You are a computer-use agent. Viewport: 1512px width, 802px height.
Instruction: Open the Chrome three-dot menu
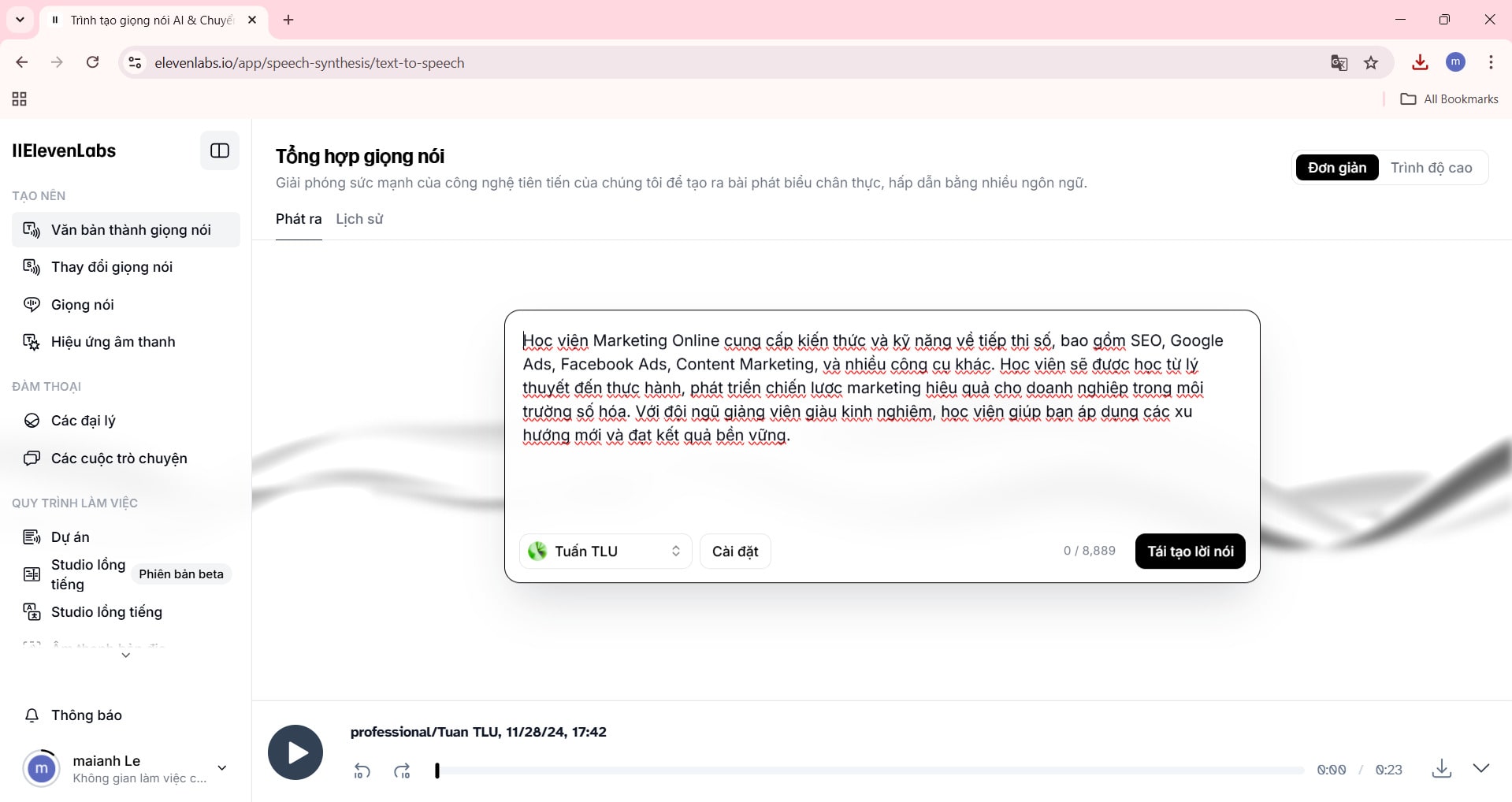(x=1491, y=62)
